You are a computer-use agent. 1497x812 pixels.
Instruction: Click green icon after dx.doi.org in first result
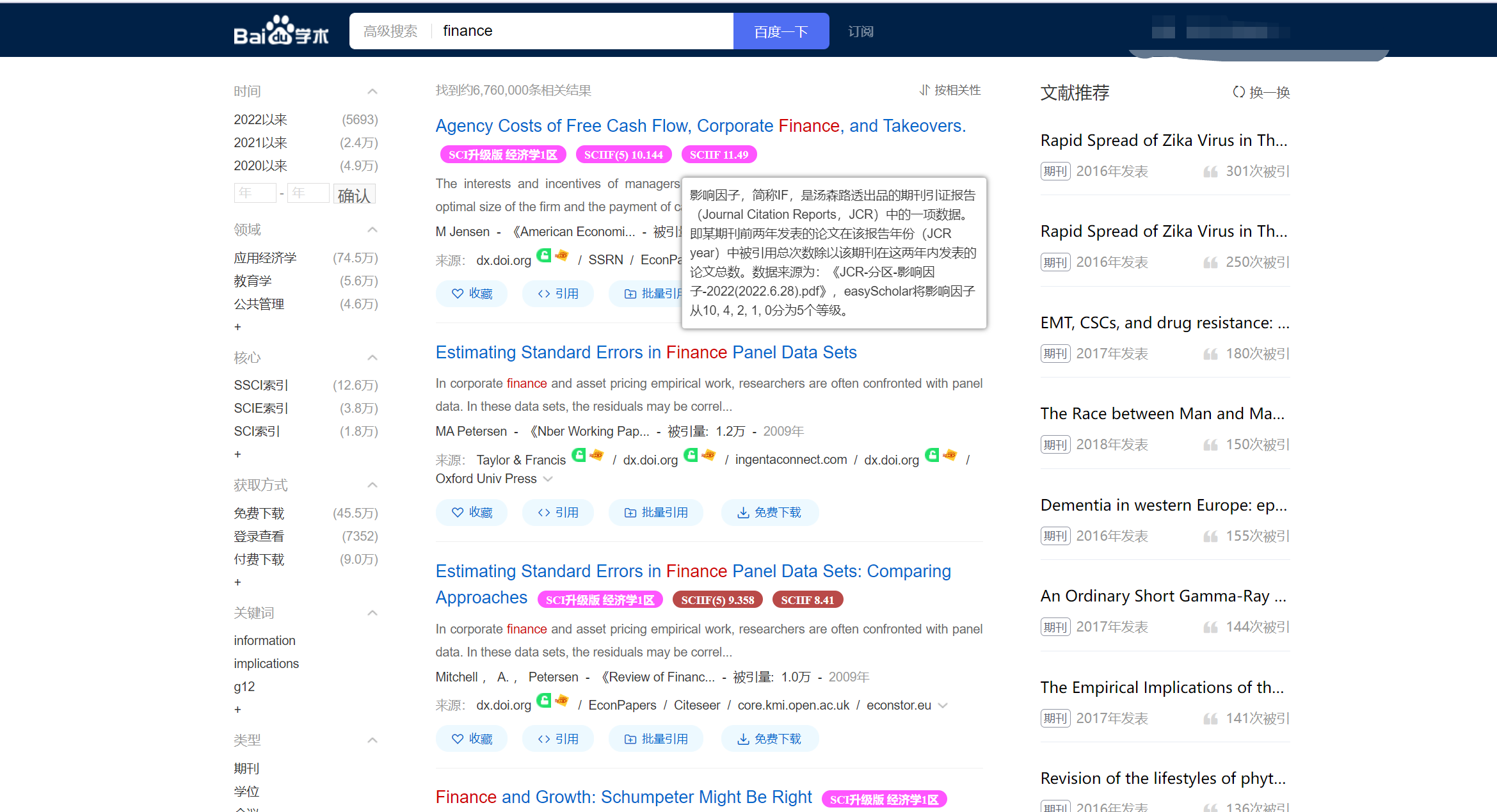tap(543, 255)
